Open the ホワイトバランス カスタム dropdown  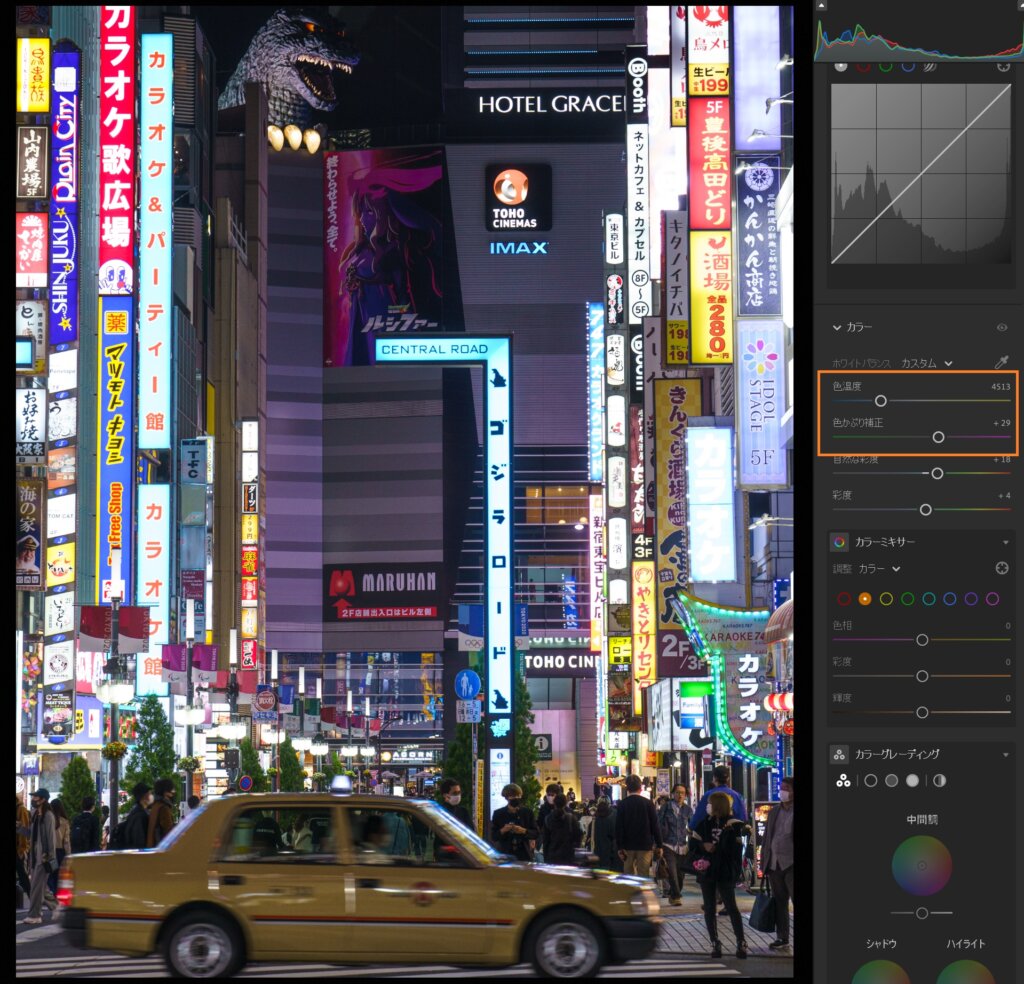(926, 363)
